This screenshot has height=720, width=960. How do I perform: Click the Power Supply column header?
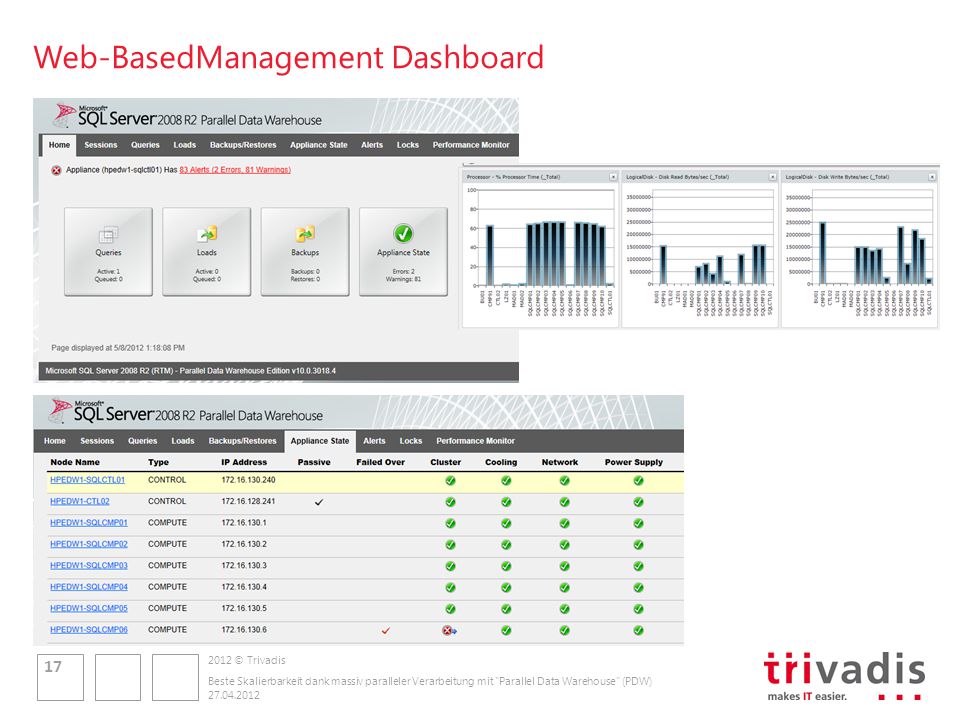(634, 462)
